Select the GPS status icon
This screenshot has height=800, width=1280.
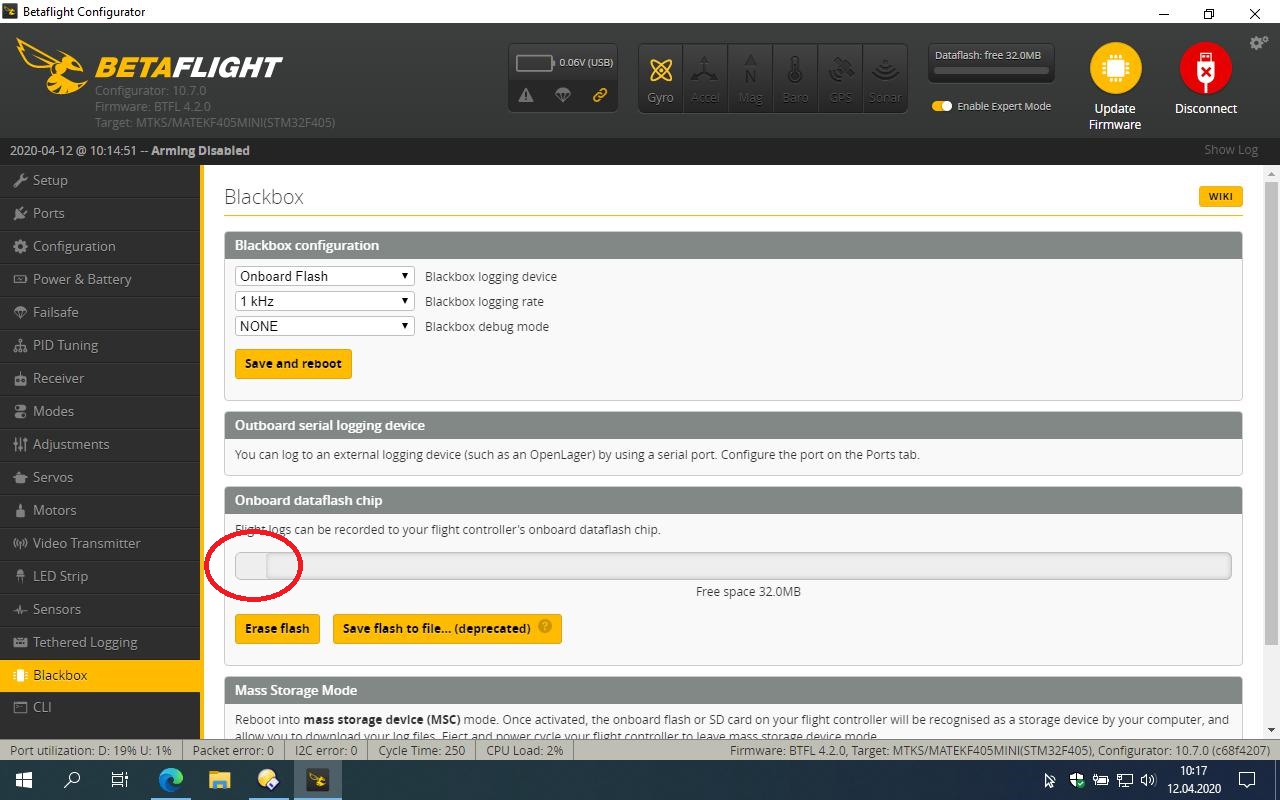(x=840, y=76)
